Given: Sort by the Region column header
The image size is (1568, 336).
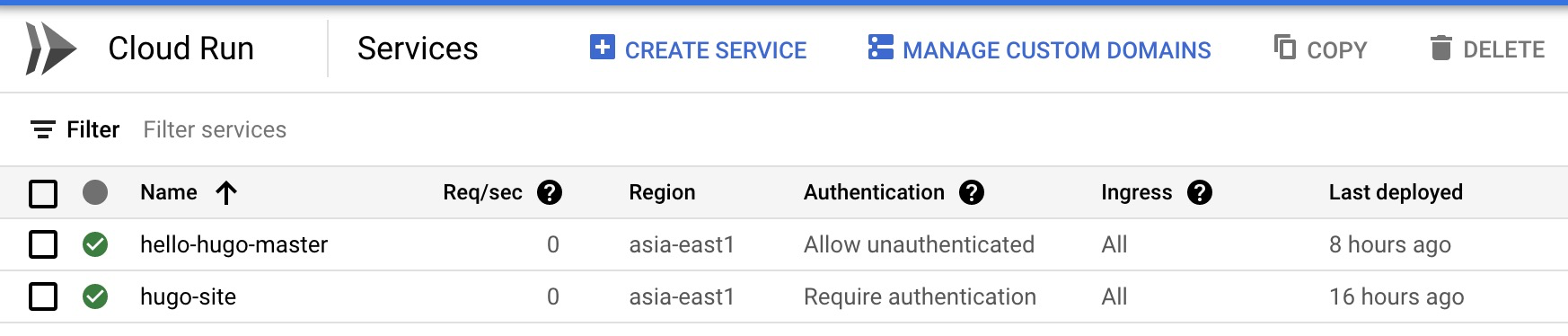Looking at the screenshot, I should point(662,192).
